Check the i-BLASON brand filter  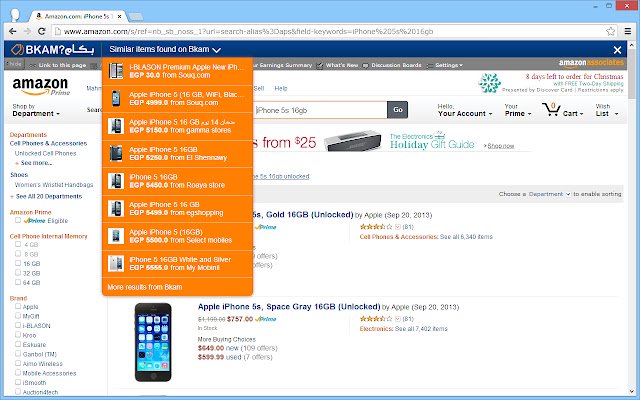tap(18, 325)
